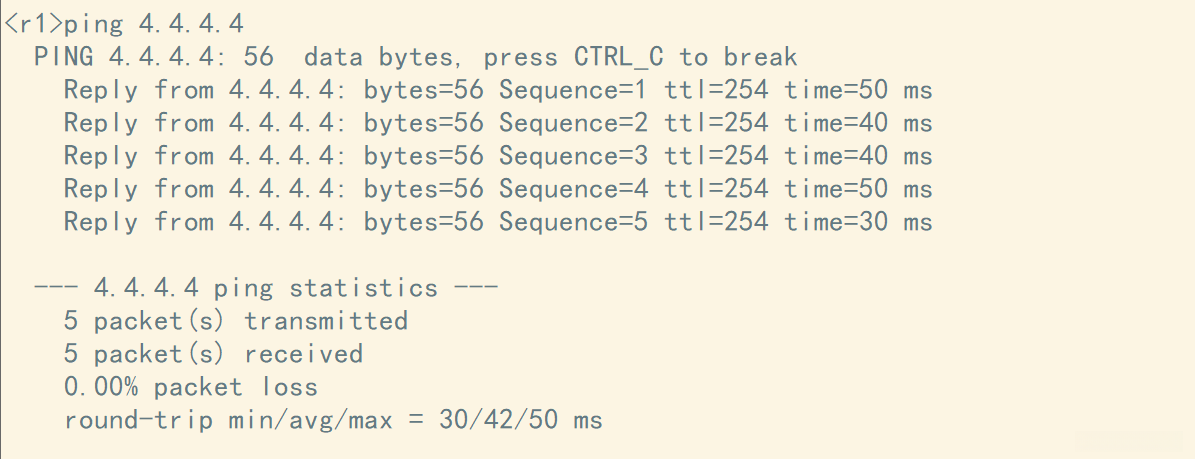Click the "4.4.4.4 ping statistics" heading
Screen dimensions: 1195x459
click(265, 288)
